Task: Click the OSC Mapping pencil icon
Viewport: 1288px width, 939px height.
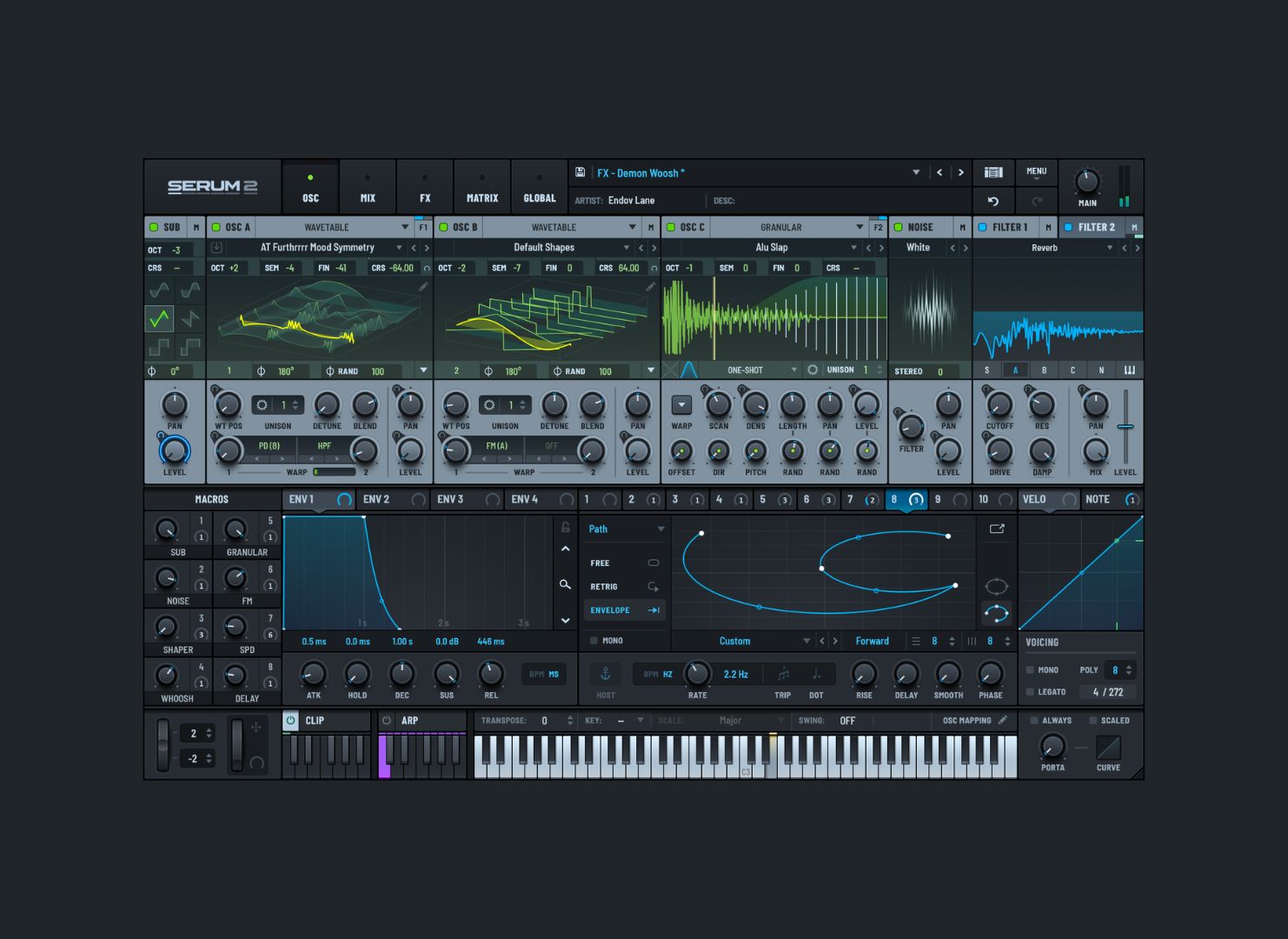Action: [1003, 720]
